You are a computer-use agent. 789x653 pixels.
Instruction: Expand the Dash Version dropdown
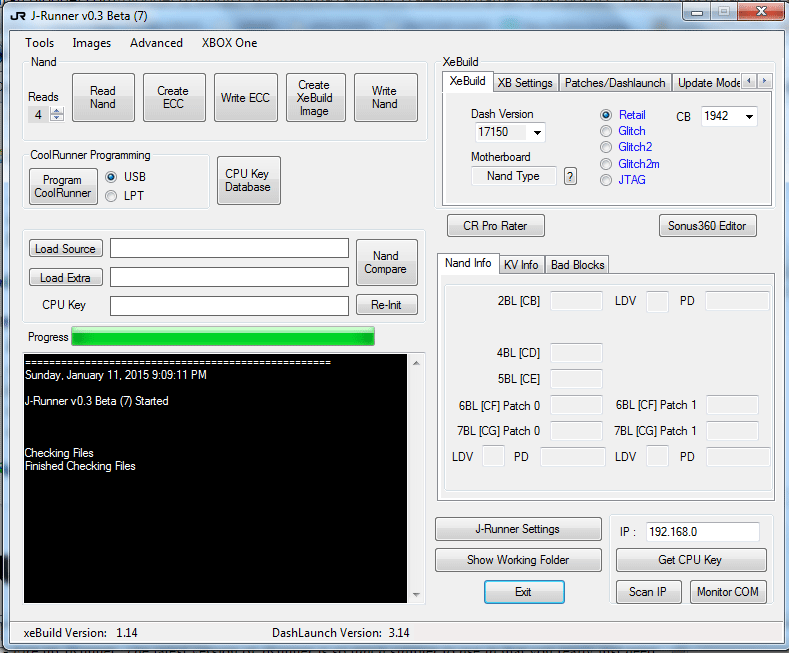(537, 133)
